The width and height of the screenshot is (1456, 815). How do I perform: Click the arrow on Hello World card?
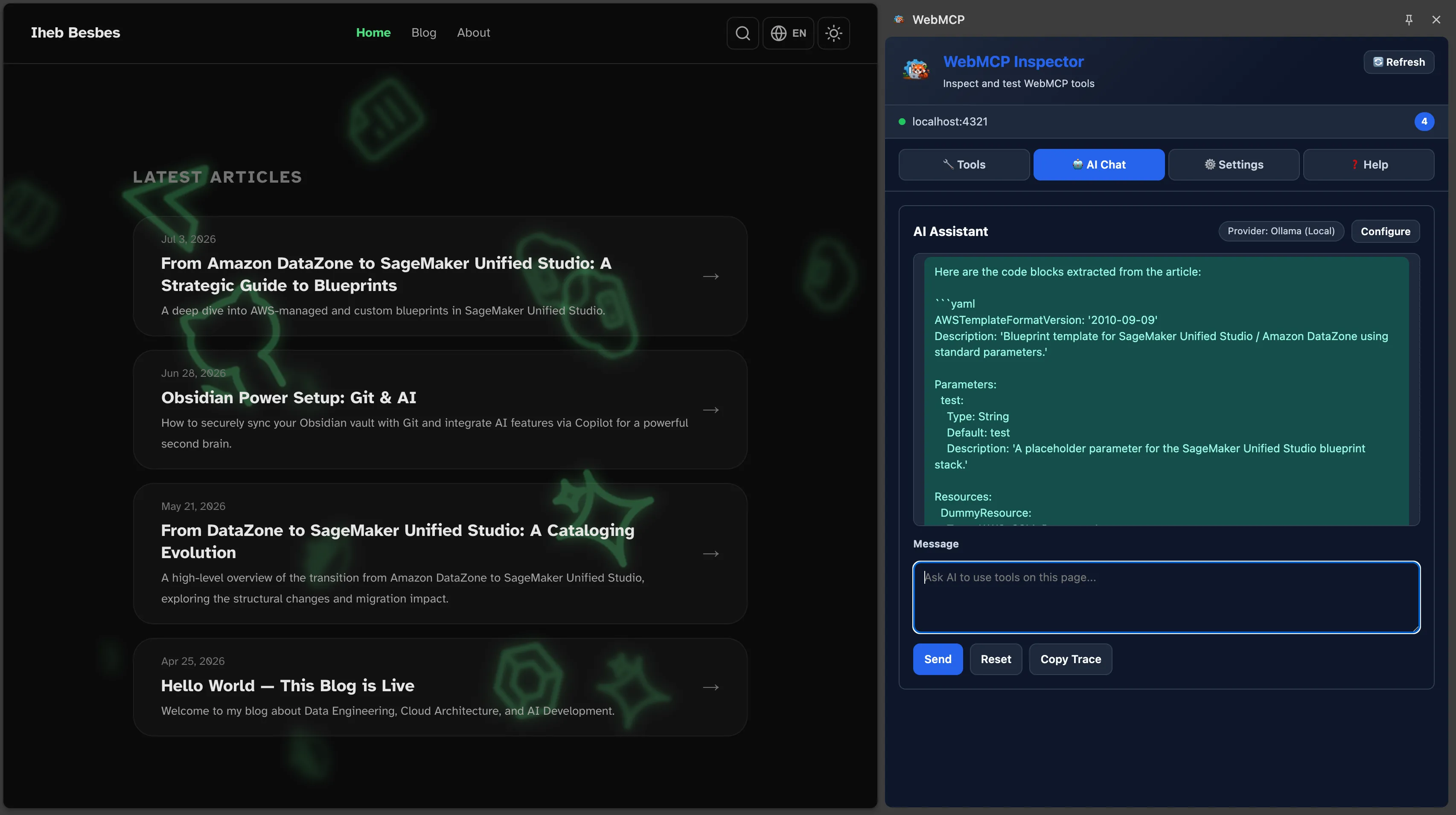[x=711, y=687]
